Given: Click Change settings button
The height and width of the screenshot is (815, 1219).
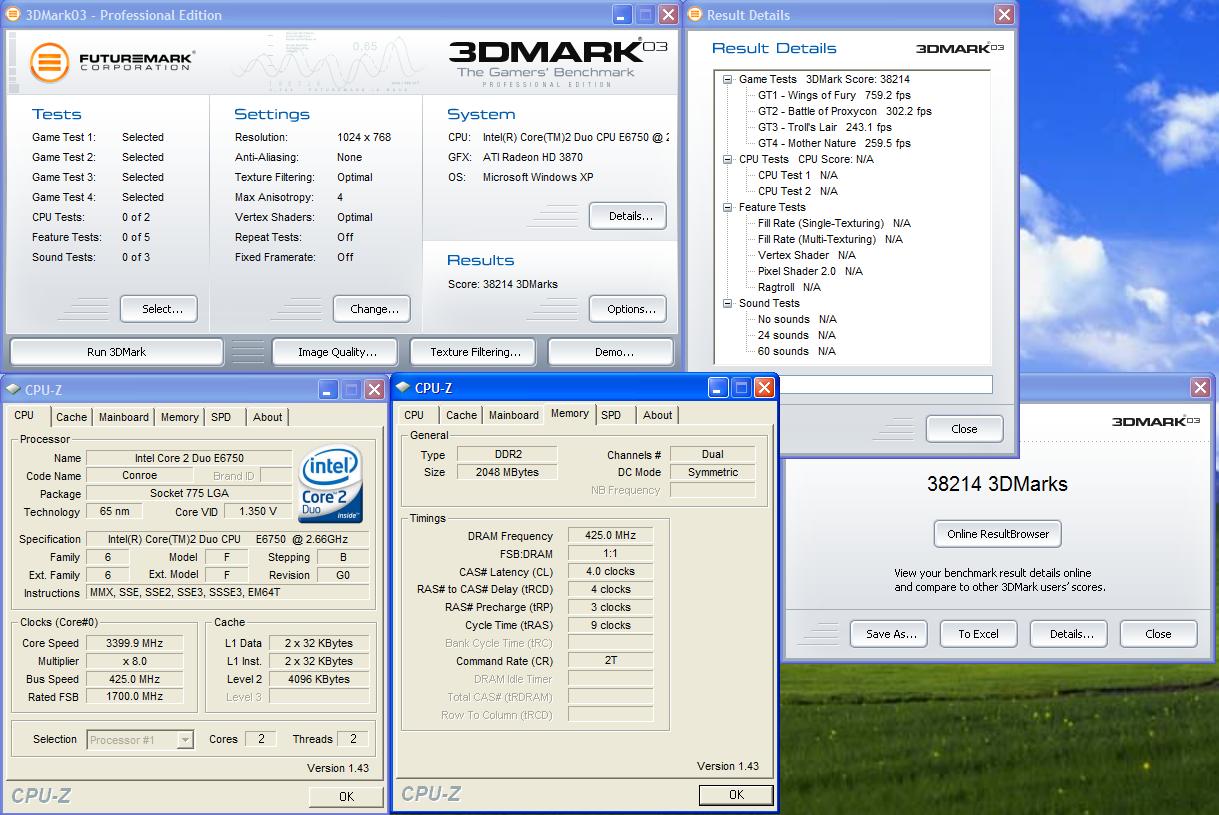Looking at the screenshot, I should coord(372,309).
